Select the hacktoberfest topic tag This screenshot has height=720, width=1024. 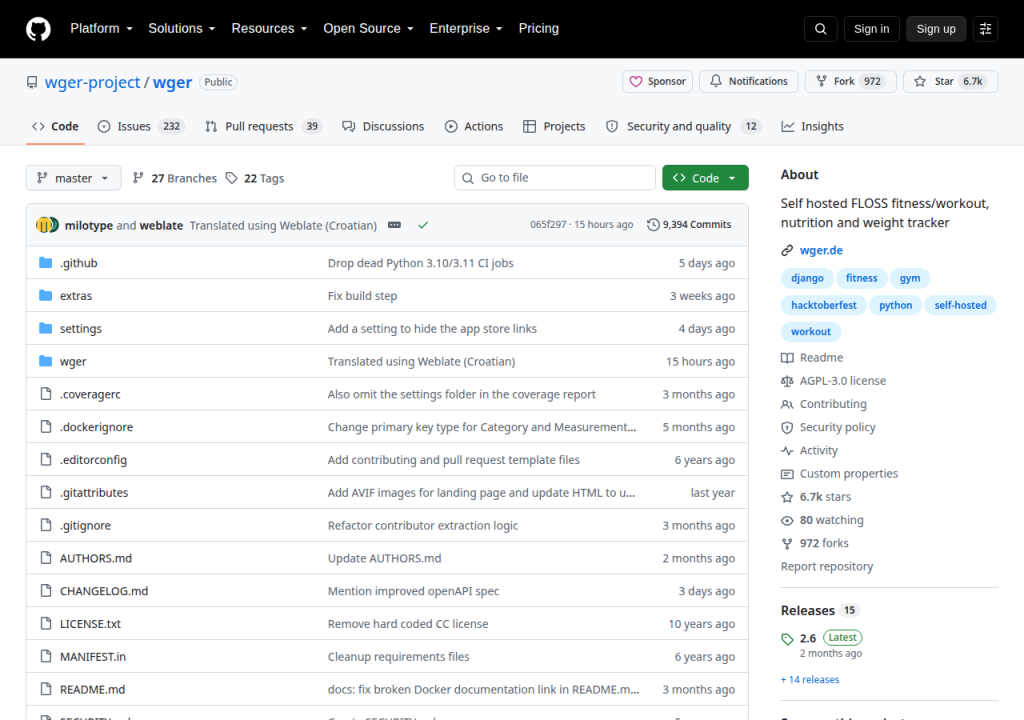824,305
